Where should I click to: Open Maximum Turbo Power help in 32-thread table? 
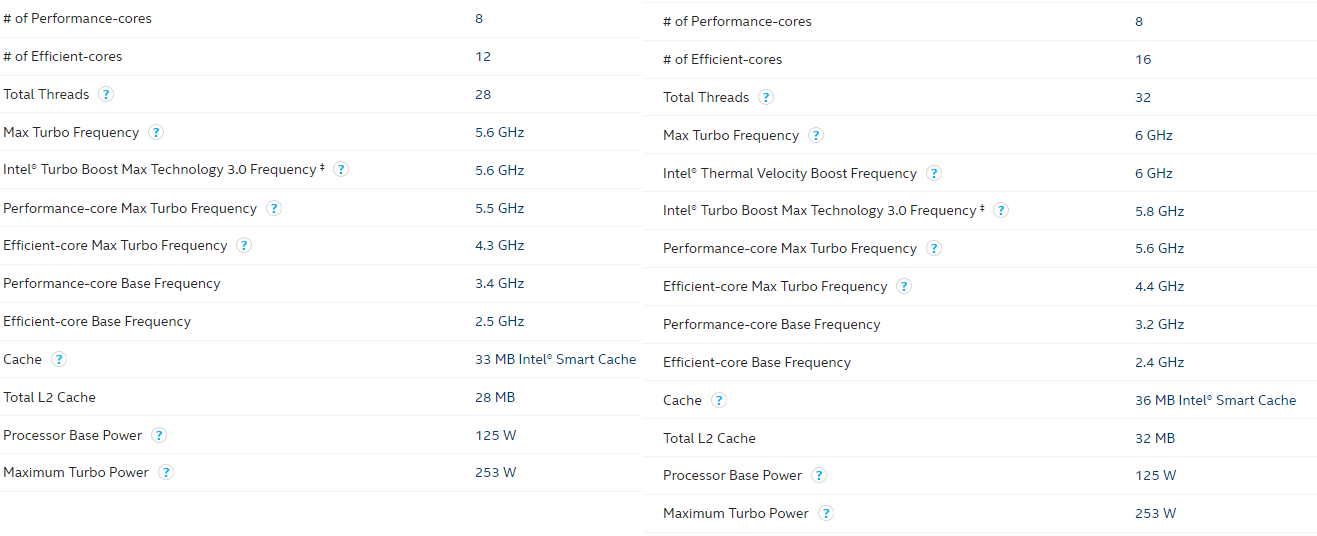(x=826, y=514)
